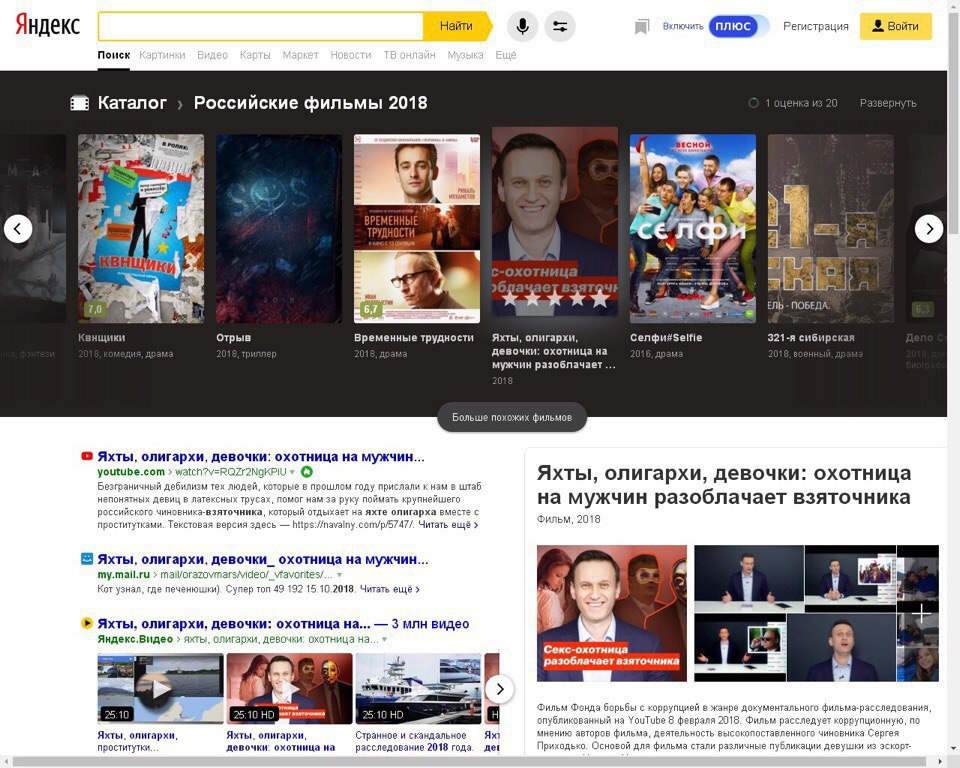Open dropdown arrow next to Яндекс.Видео path

tap(384, 639)
